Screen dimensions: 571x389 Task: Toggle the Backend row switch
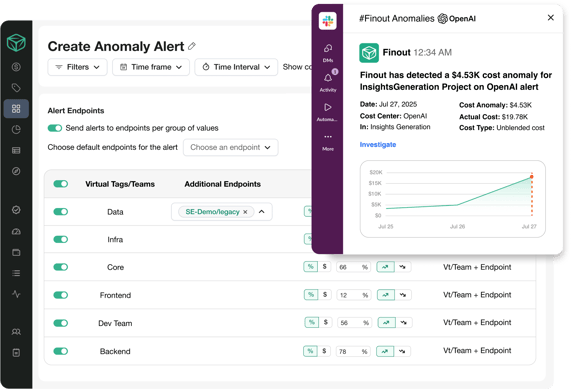click(61, 351)
